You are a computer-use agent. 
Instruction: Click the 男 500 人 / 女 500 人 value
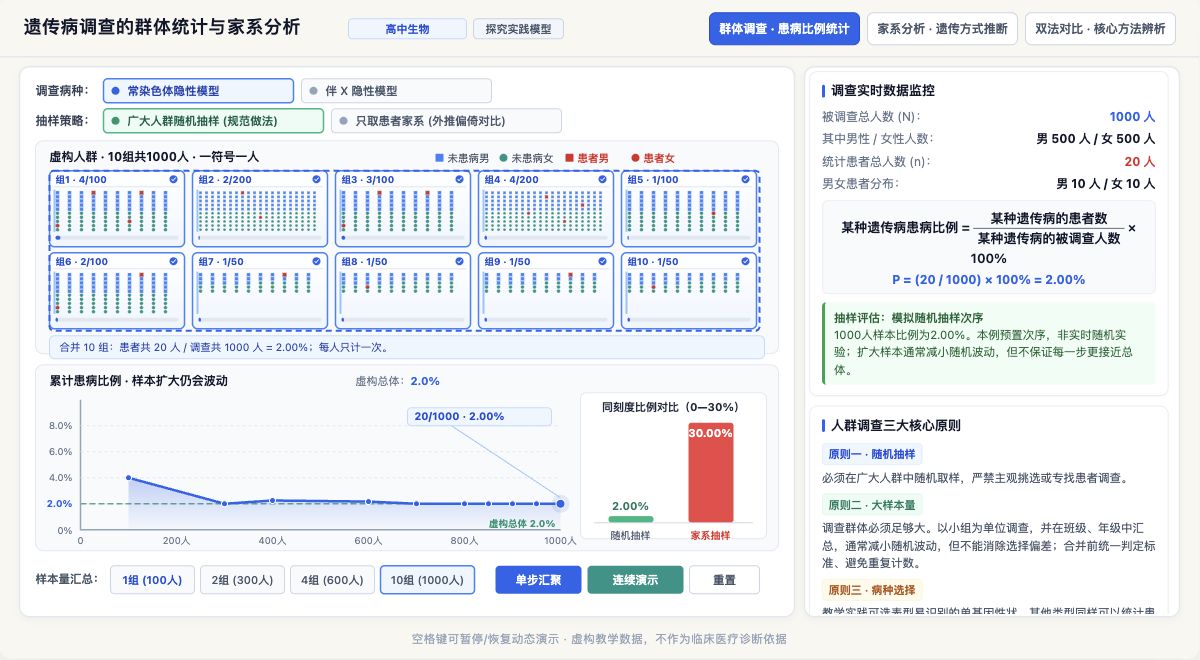coord(1095,139)
